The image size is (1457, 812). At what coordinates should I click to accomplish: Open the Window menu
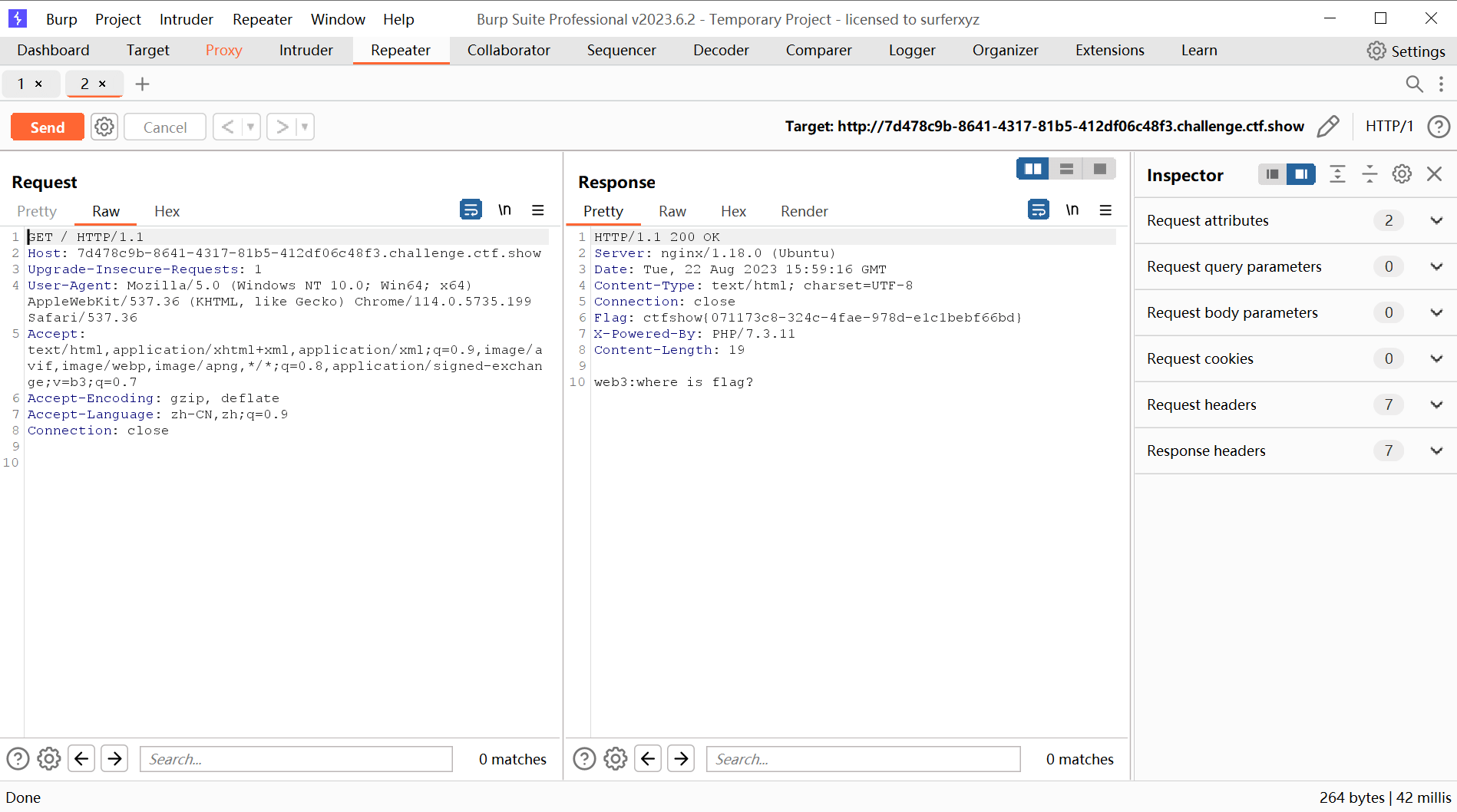(x=338, y=19)
